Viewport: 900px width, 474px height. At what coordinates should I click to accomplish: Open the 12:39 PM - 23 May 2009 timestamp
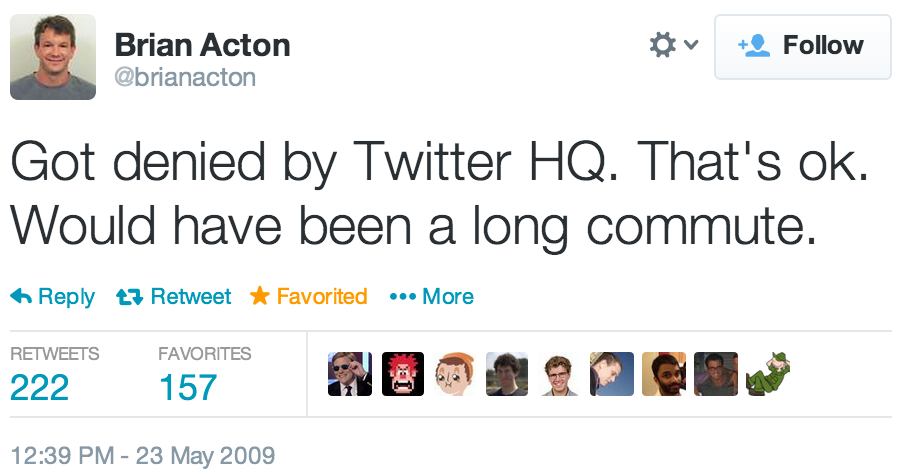pos(142,455)
